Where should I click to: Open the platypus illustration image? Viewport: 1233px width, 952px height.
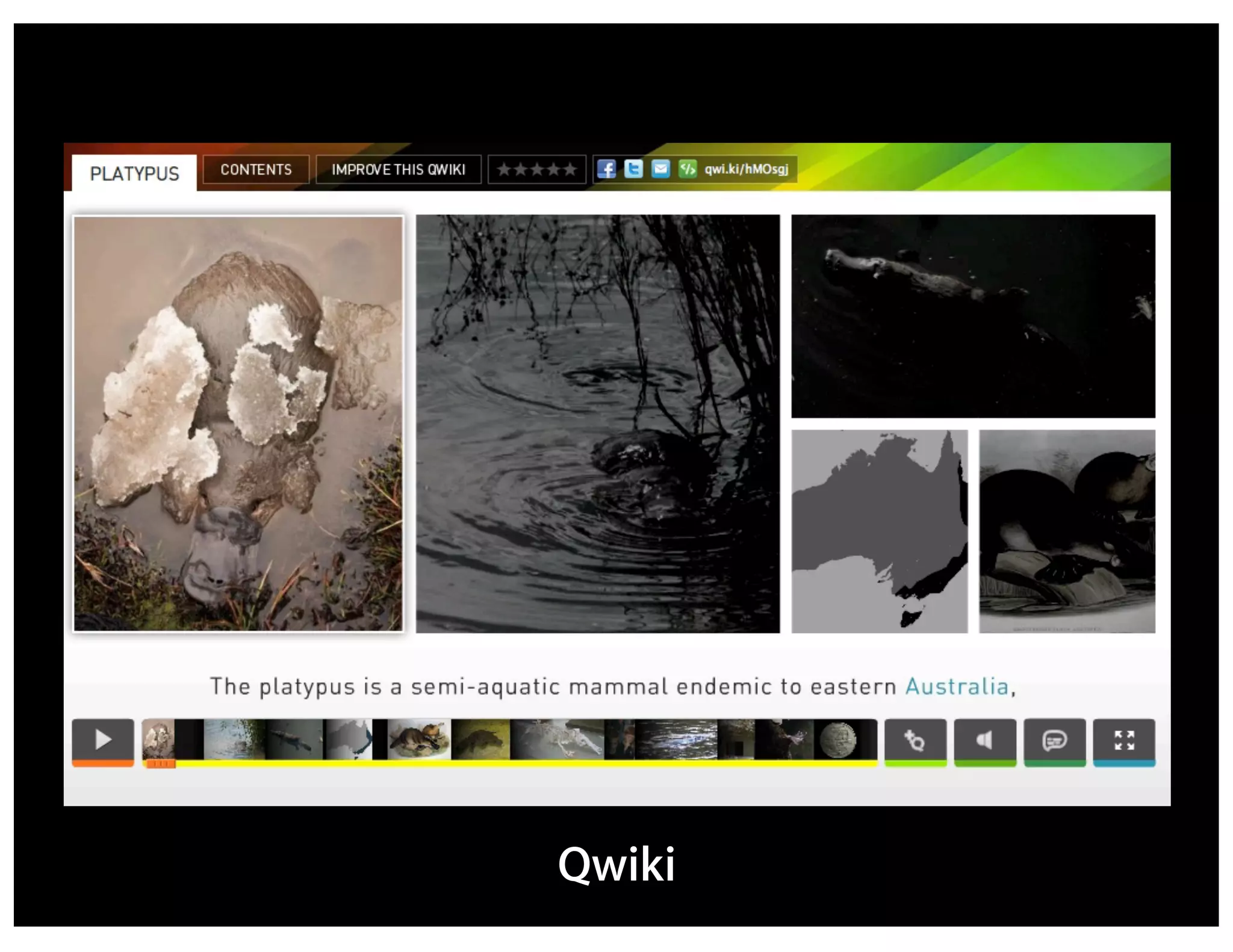[x=1067, y=531]
